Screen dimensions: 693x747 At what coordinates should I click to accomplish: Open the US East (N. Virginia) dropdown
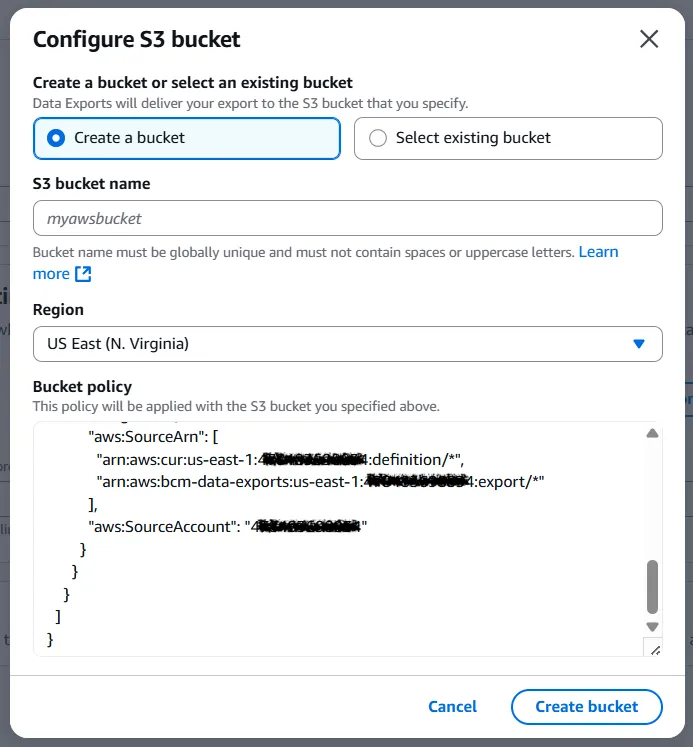click(x=347, y=344)
